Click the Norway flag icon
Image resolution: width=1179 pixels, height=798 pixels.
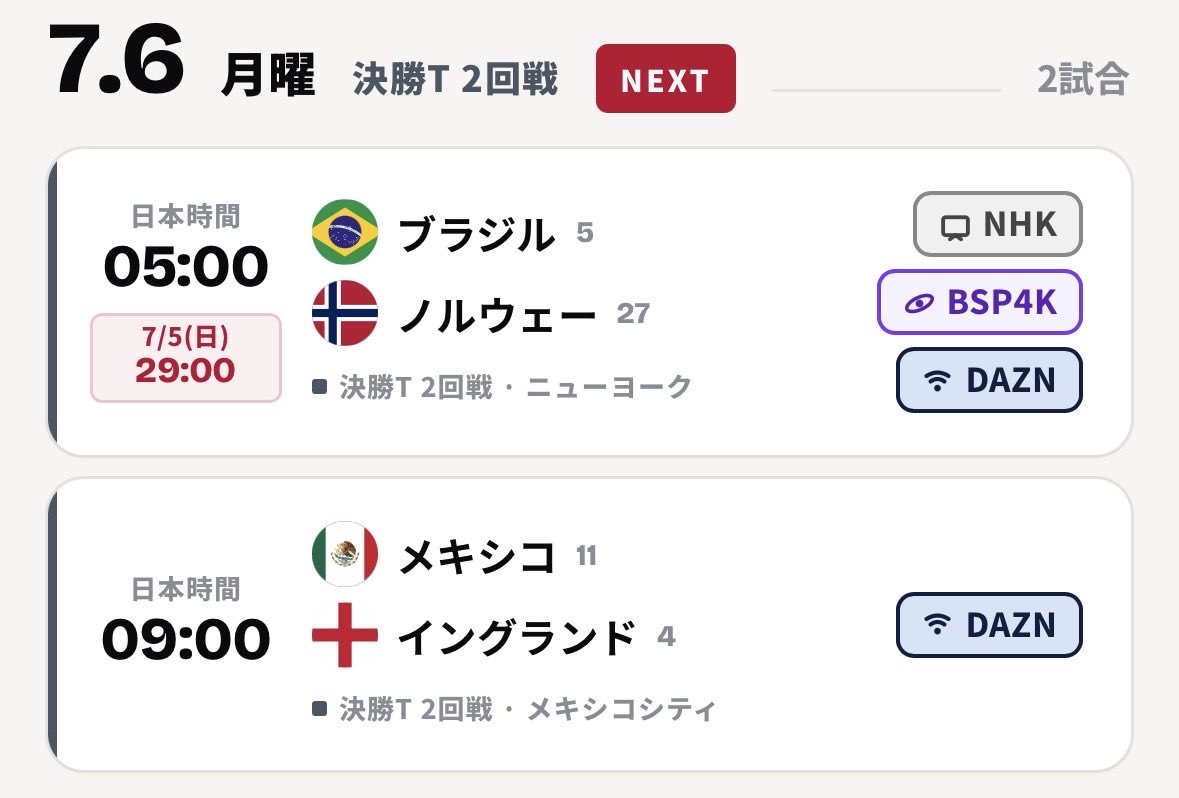[x=344, y=313]
